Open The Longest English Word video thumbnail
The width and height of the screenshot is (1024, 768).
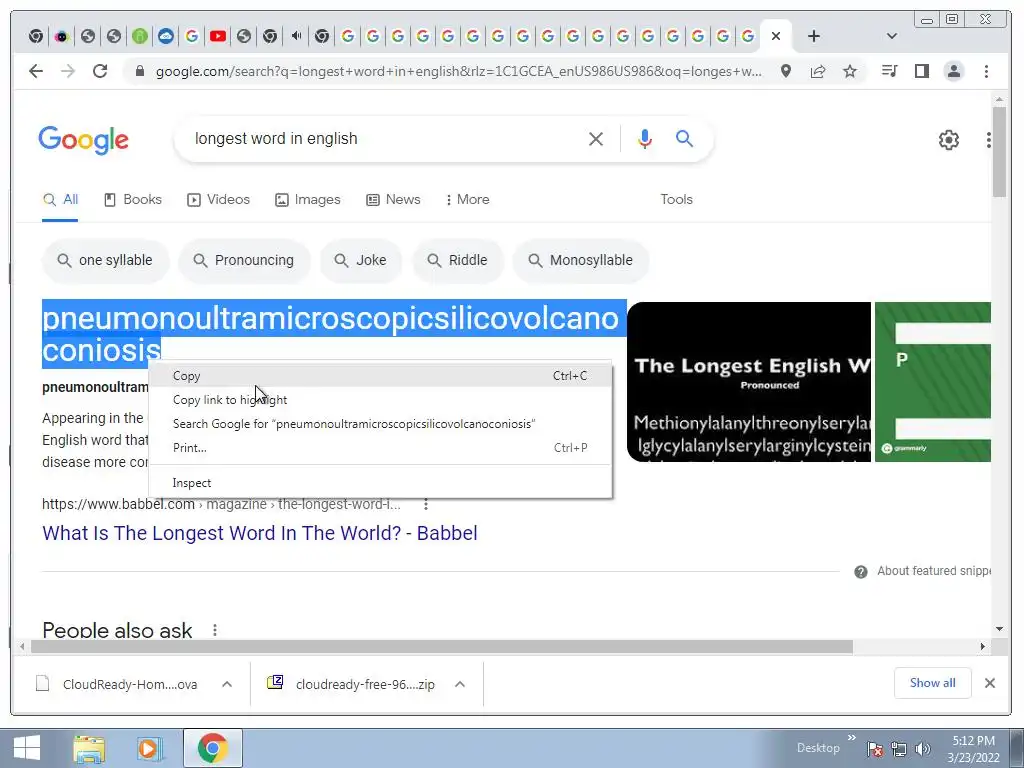pos(749,381)
